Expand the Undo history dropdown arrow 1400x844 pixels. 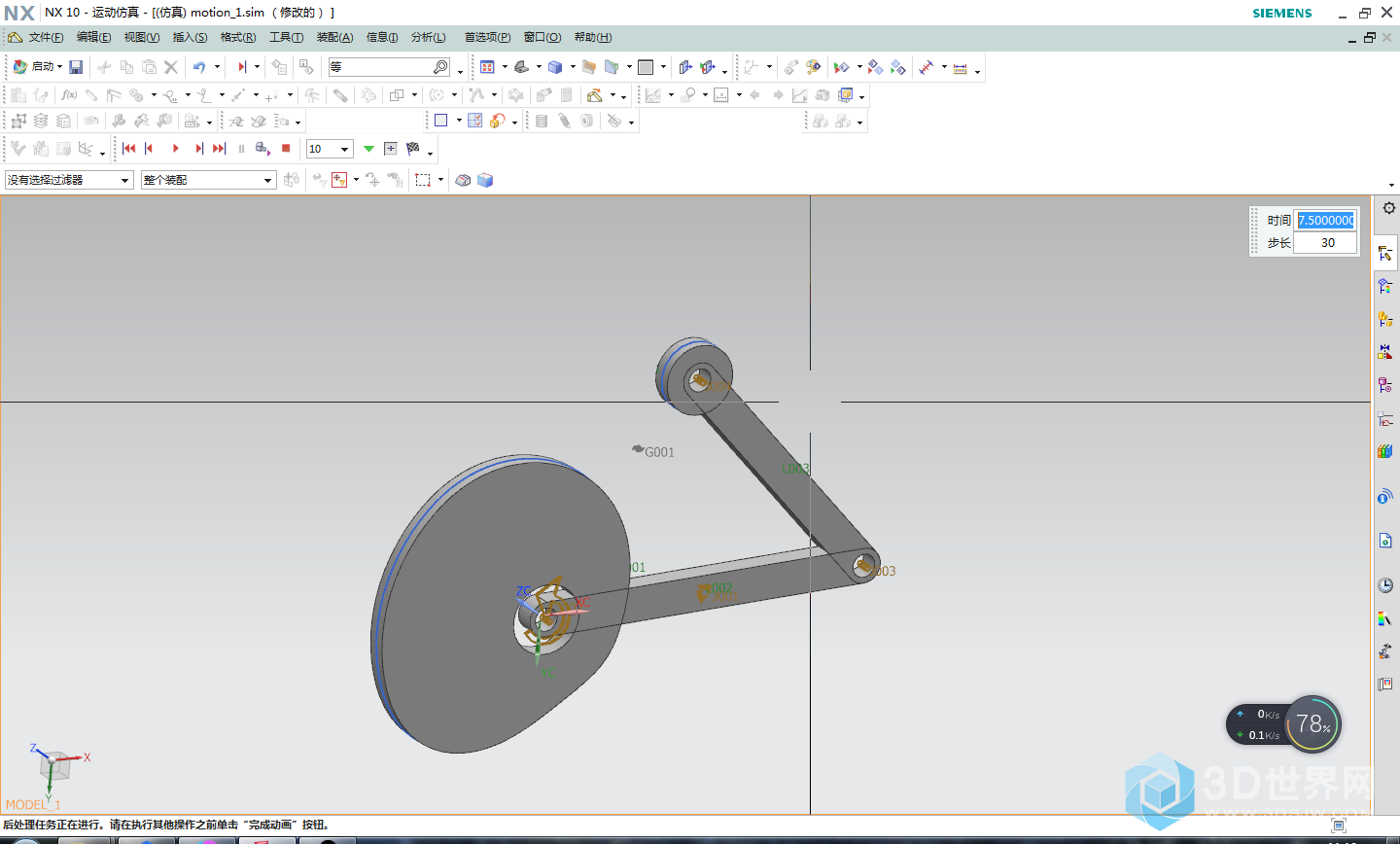coord(217,67)
